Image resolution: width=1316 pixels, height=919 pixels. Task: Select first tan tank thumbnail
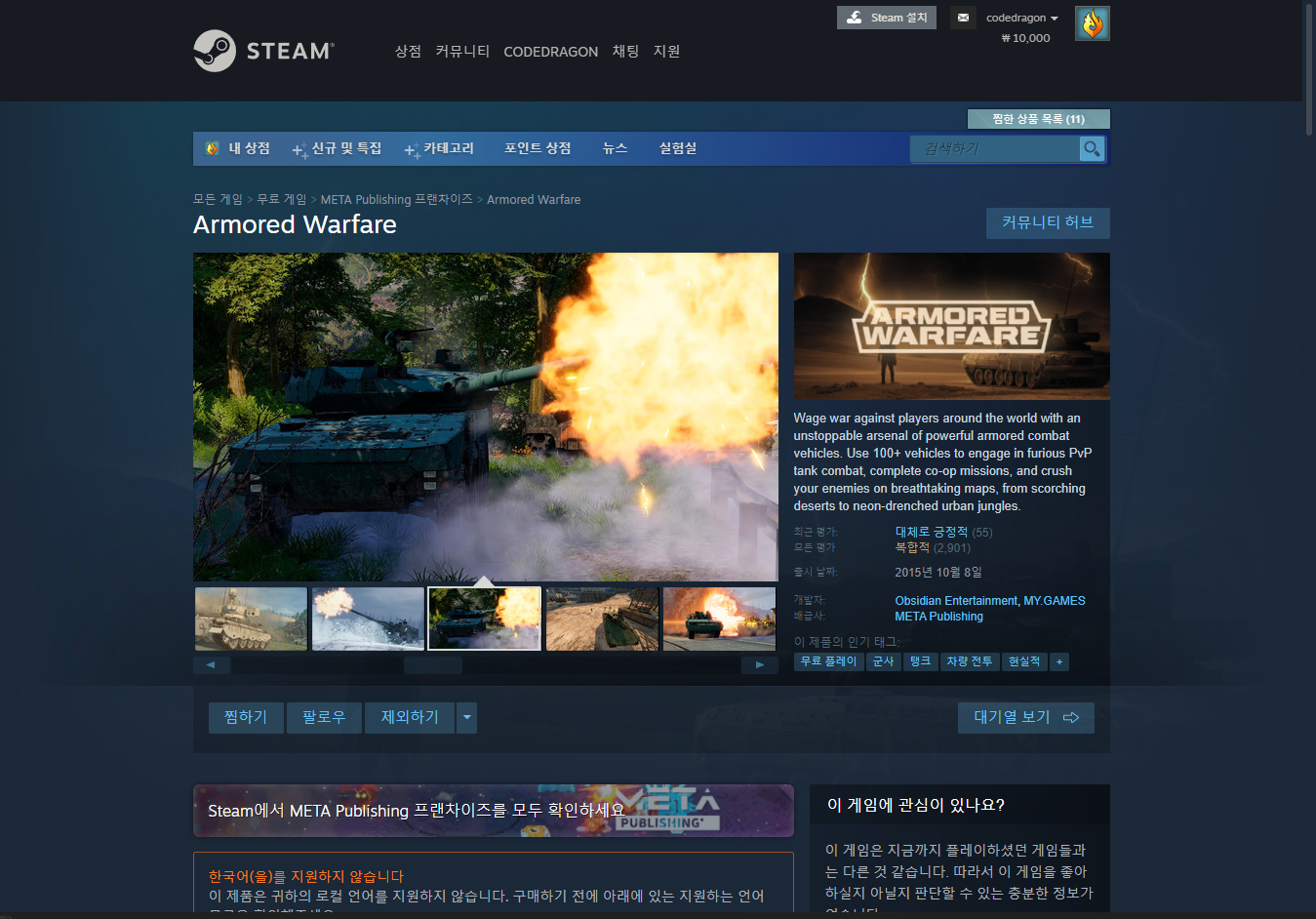pyautogui.click(x=251, y=619)
